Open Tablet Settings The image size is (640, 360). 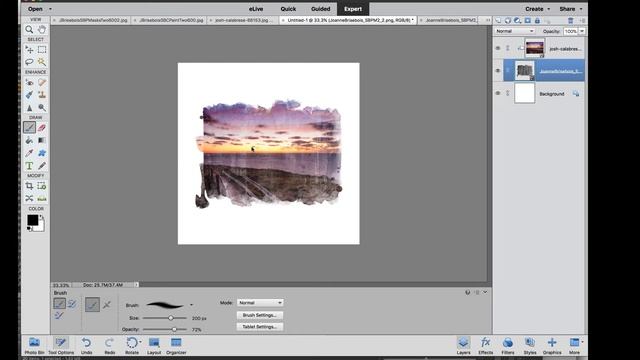click(260, 327)
